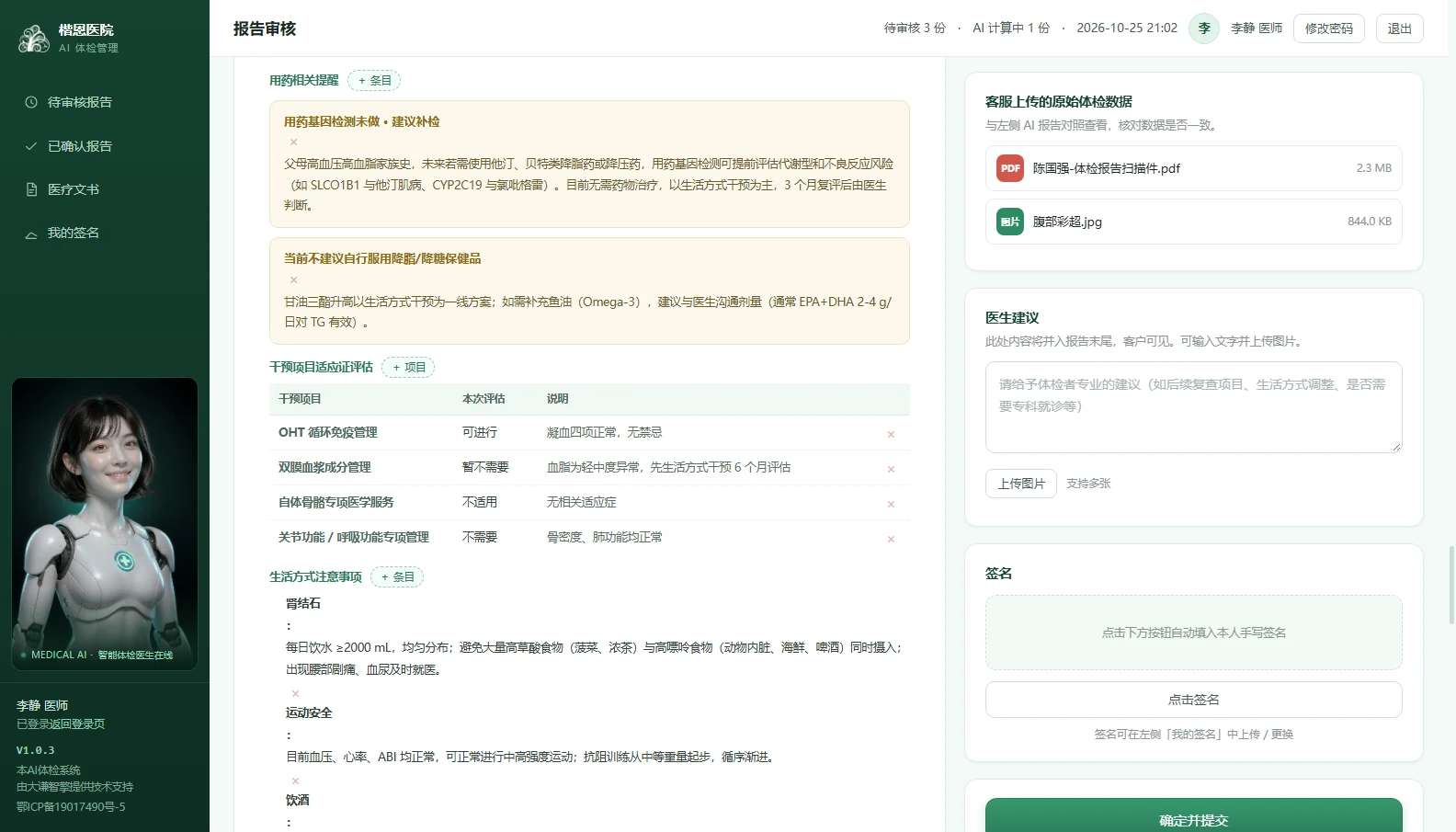Open the file 陈国强-体检报告扫描件.pdf
The image size is (1456, 832).
(x=1194, y=168)
